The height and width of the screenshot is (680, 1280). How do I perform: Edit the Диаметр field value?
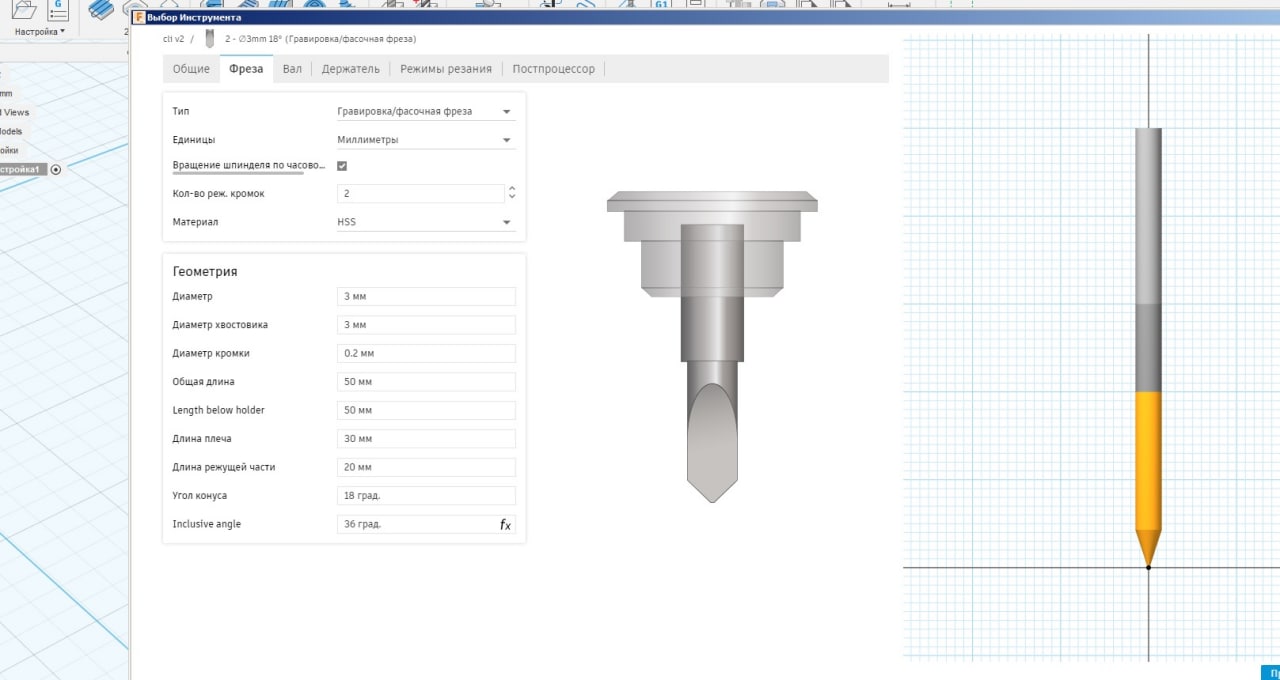426,297
